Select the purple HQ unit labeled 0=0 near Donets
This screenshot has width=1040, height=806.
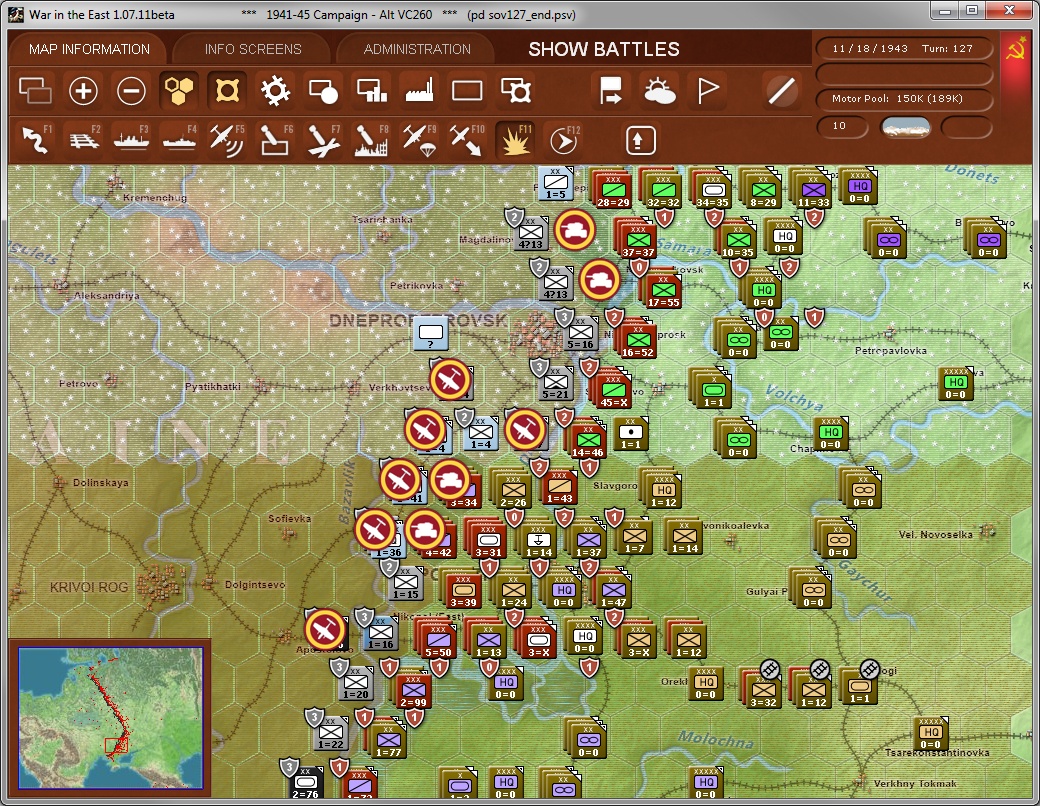(859, 186)
